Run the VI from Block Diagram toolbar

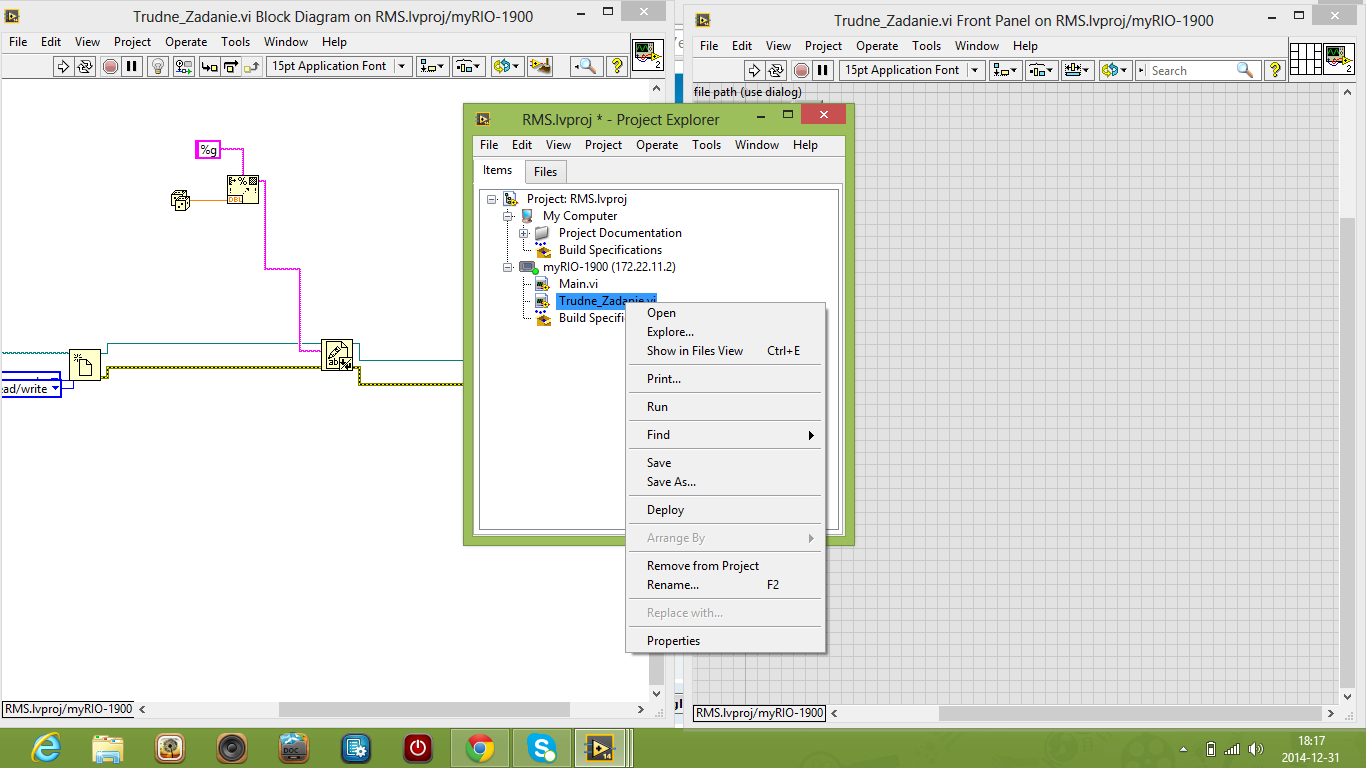pos(62,66)
